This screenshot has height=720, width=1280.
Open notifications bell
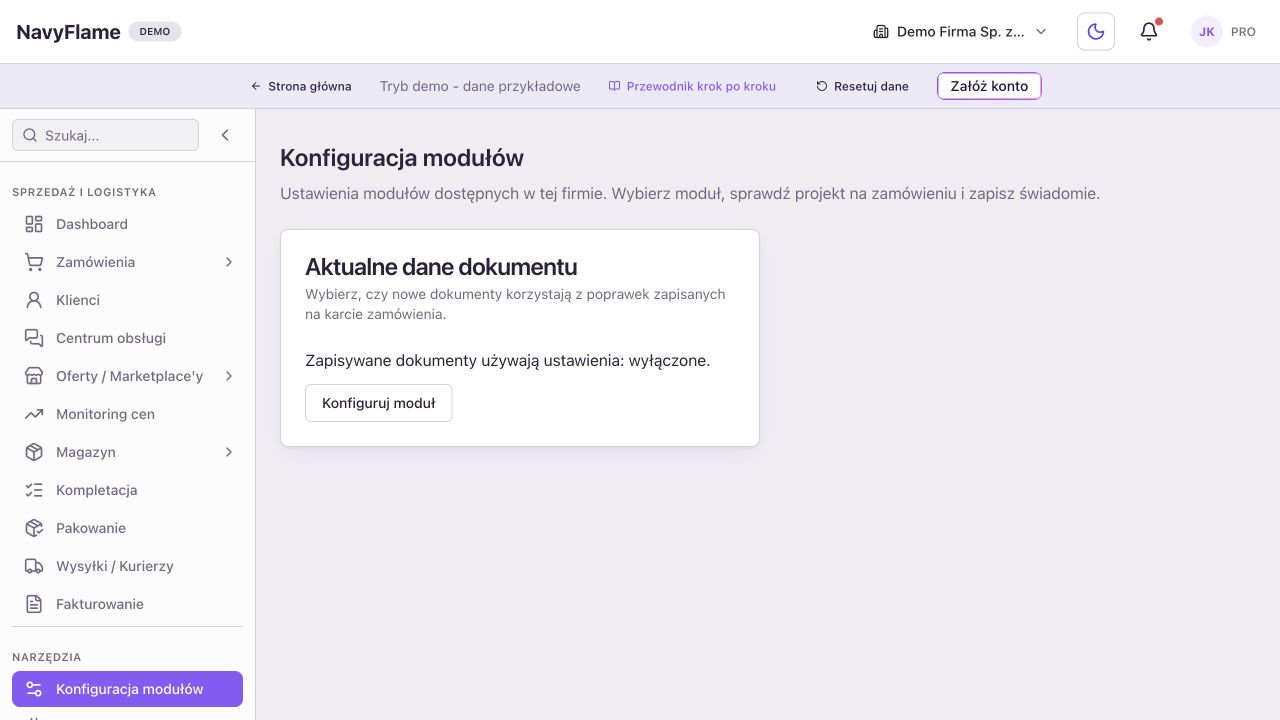(1149, 32)
